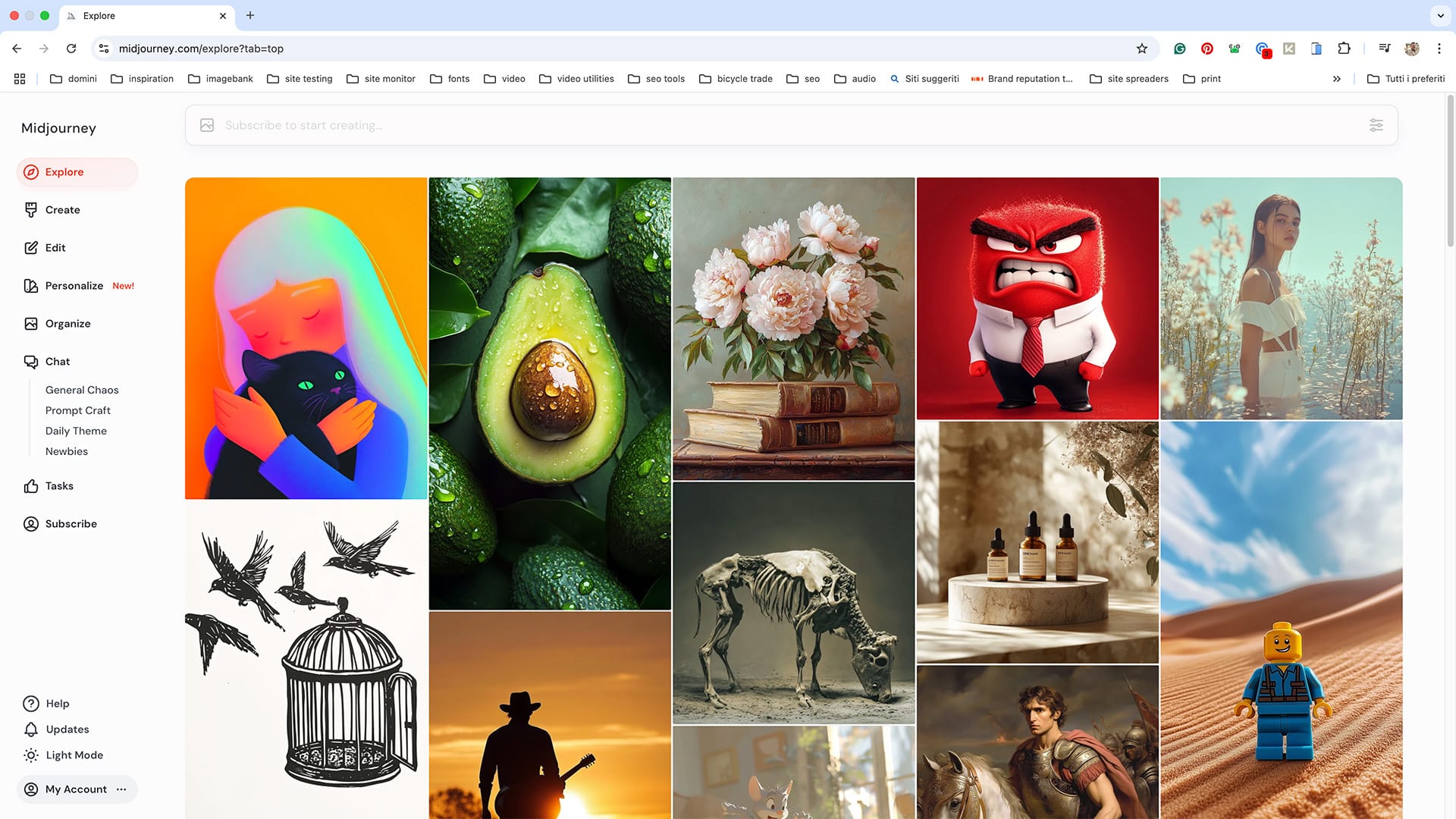This screenshot has width=1456, height=819.
Task: Click the Subscribe link in sidebar
Action: (71, 524)
